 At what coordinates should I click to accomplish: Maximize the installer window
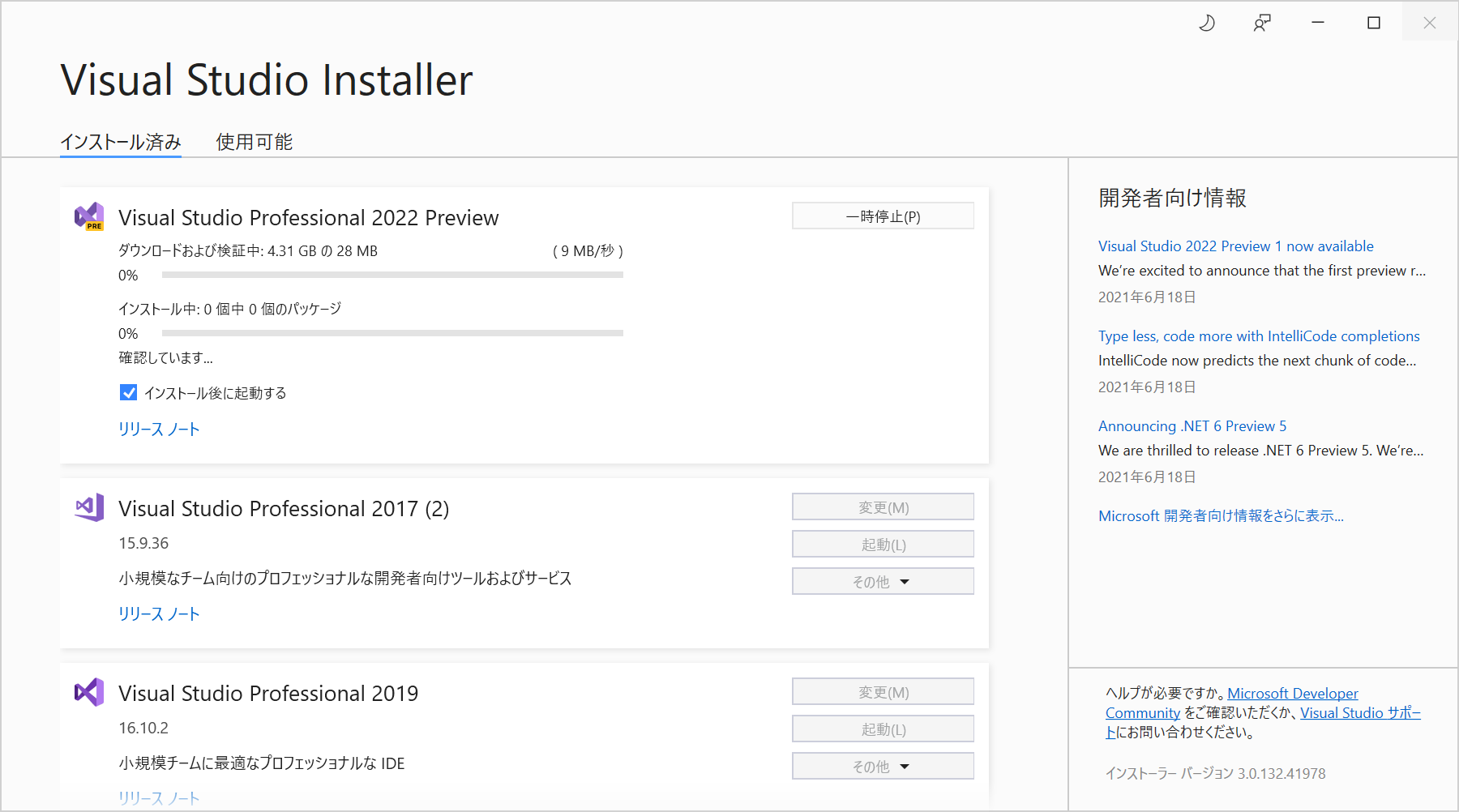tap(1374, 23)
